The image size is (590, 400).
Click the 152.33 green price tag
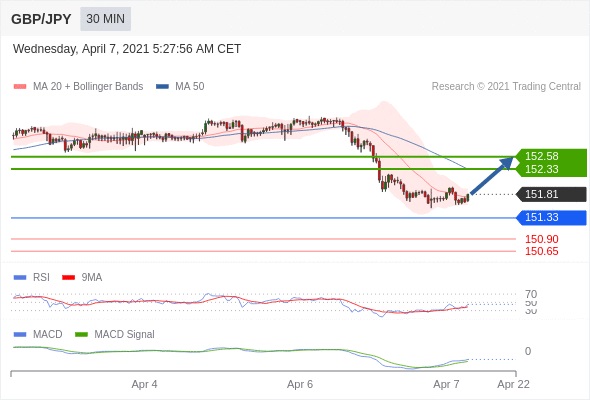point(551,169)
